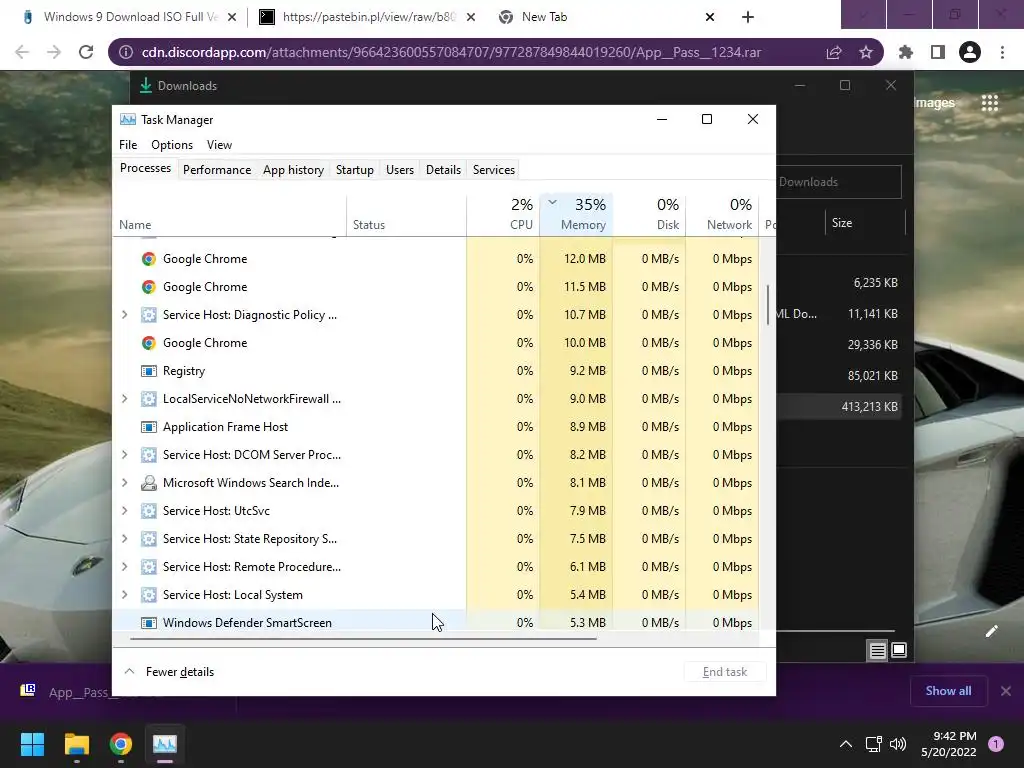Toggle the Chrome side panel icon
The height and width of the screenshot is (768, 1024).
coord(938,52)
